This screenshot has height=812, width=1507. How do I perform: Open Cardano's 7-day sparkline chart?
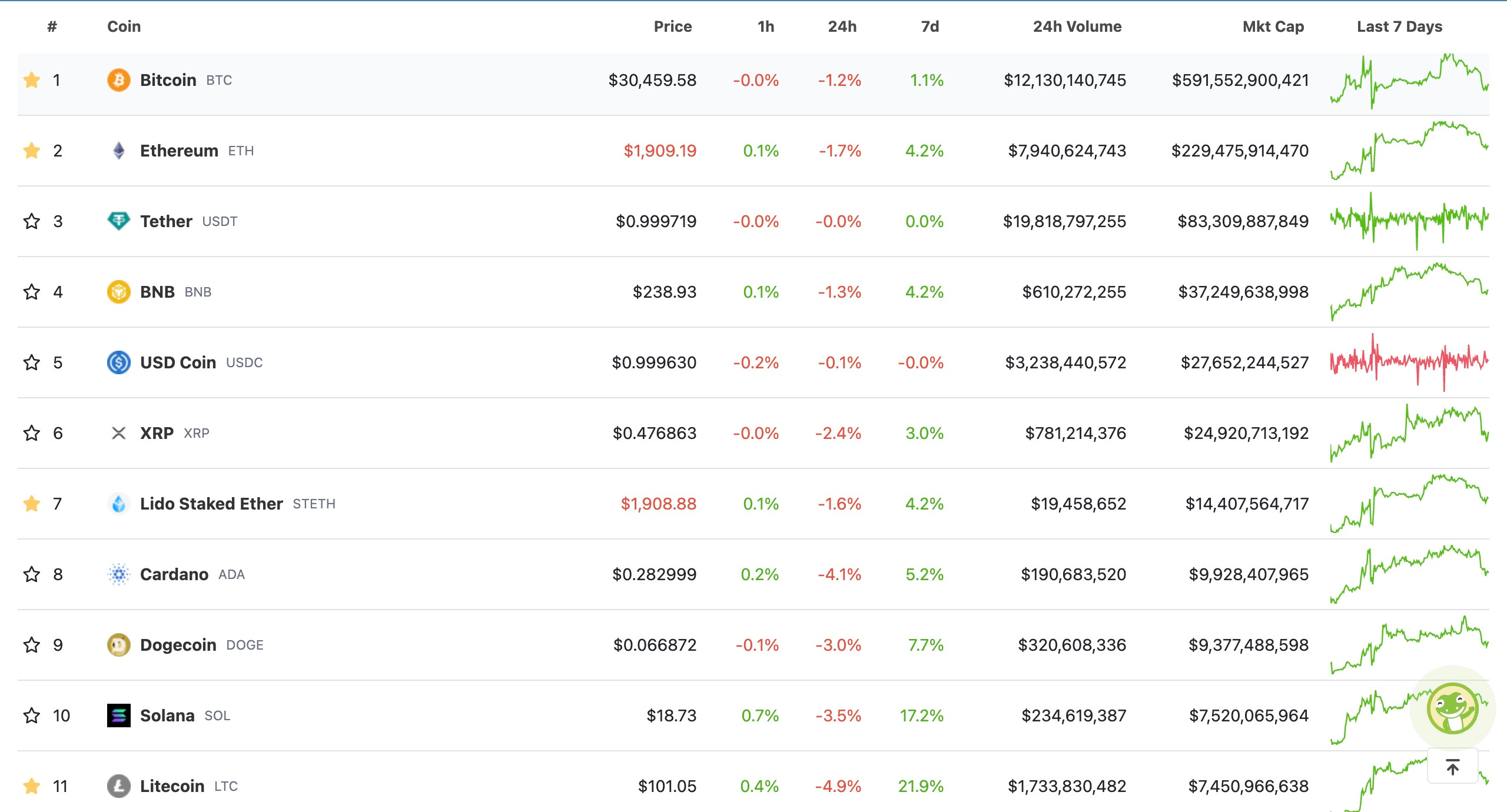1409,574
